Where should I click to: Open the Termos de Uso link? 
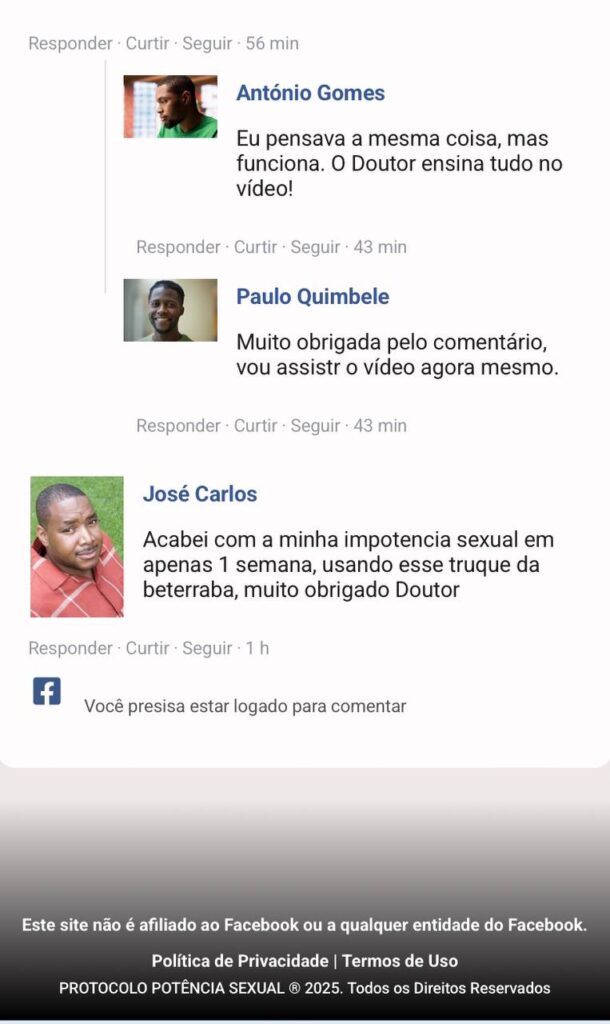pyautogui.click(x=400, y=961)
